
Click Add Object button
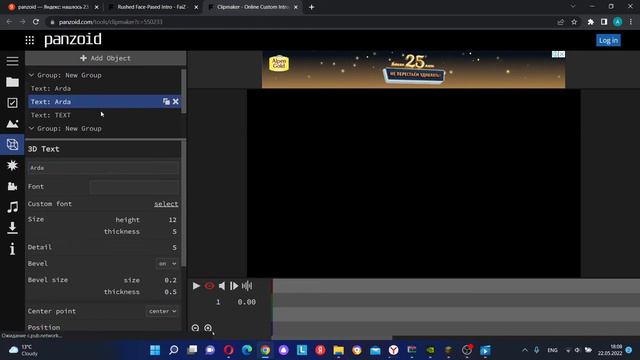[105, 58]
